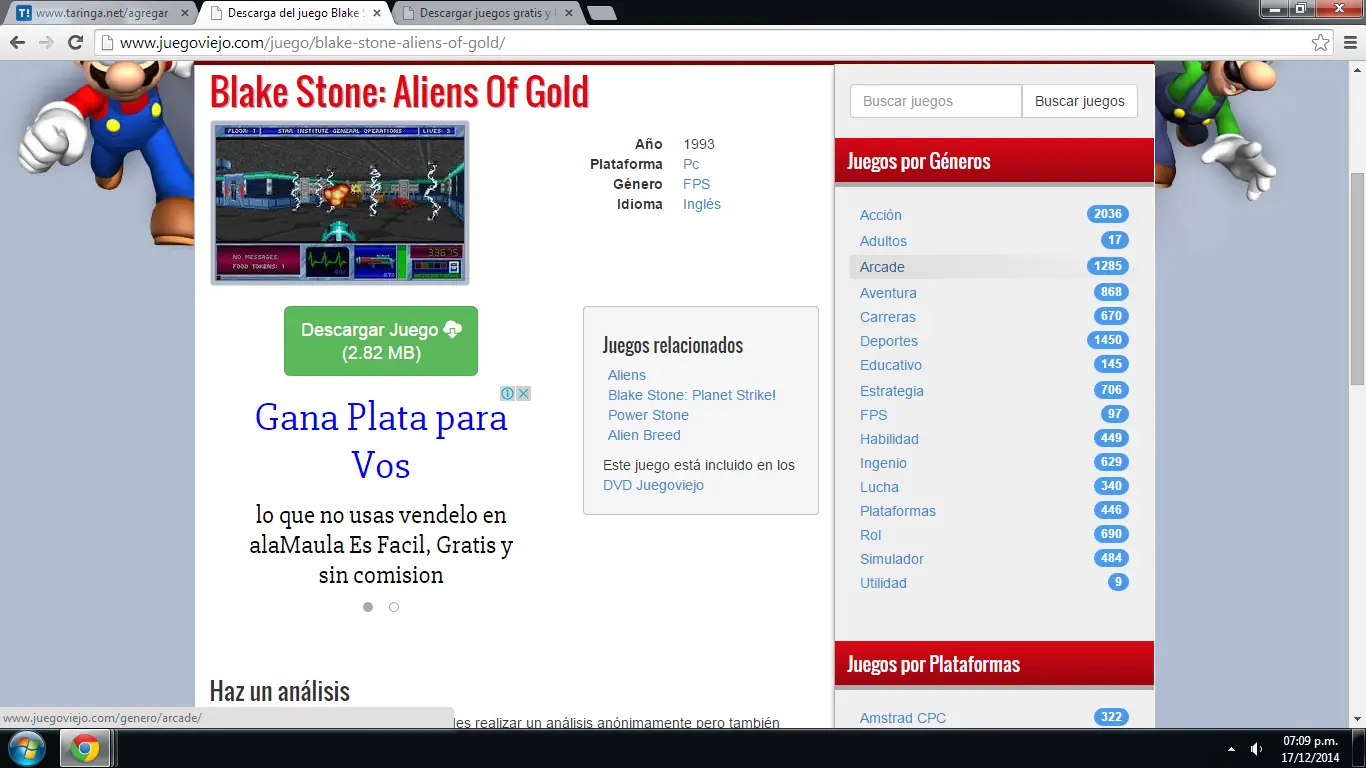Browse the 'Deportes' genre
This screenshot has height=768, width=1366.
(889, 341)
